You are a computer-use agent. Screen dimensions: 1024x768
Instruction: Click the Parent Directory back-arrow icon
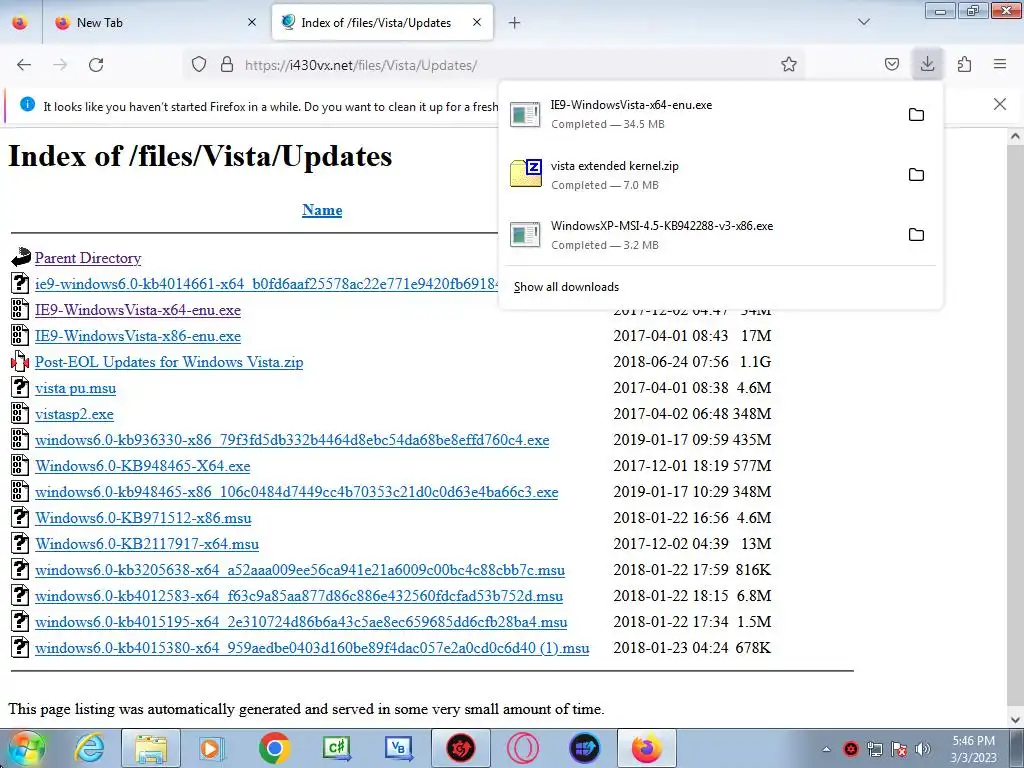pyautogui.click(x=20, y=257)
